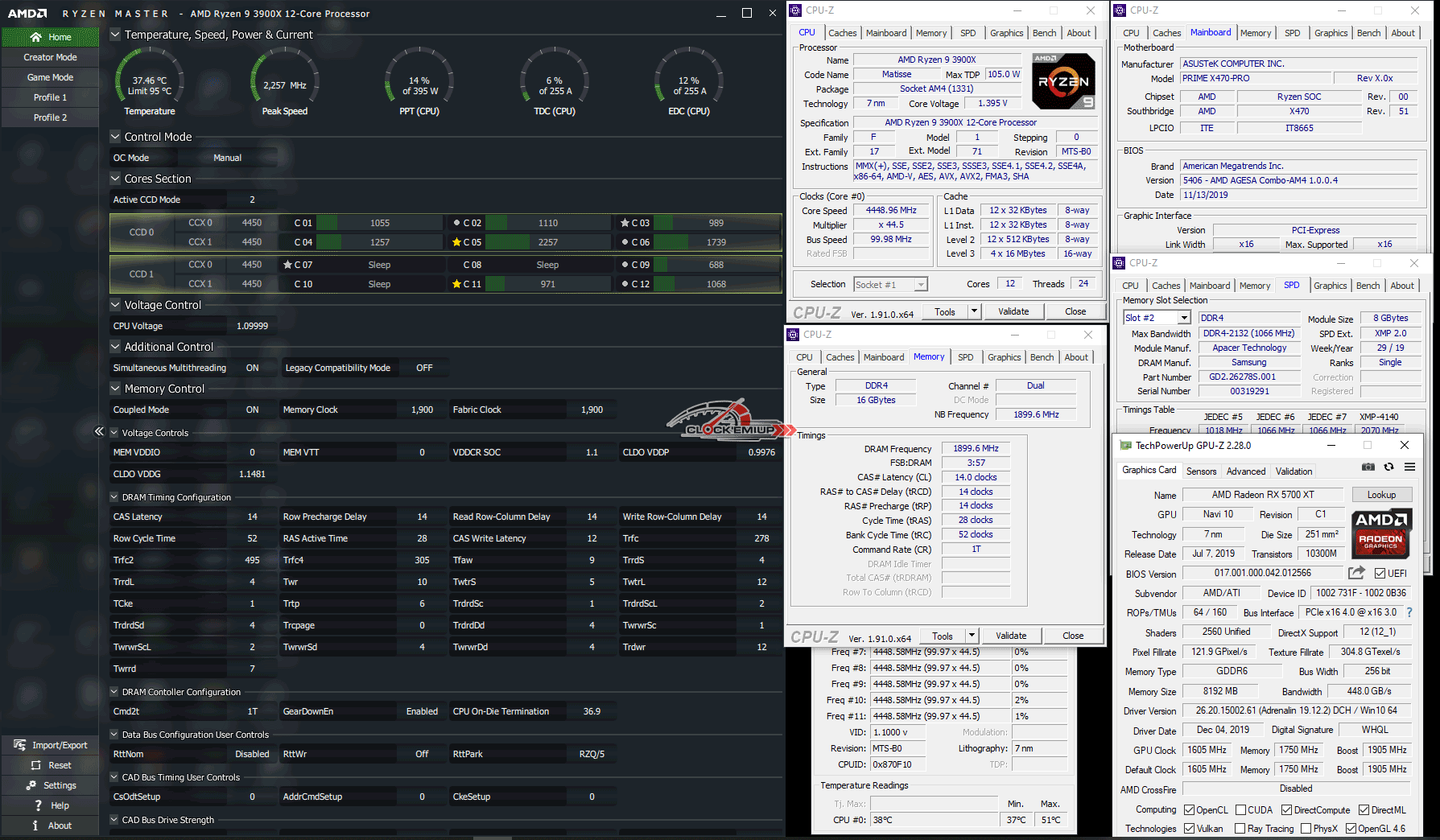Click the Reset icon in Ryzen Master

point(36,765)
